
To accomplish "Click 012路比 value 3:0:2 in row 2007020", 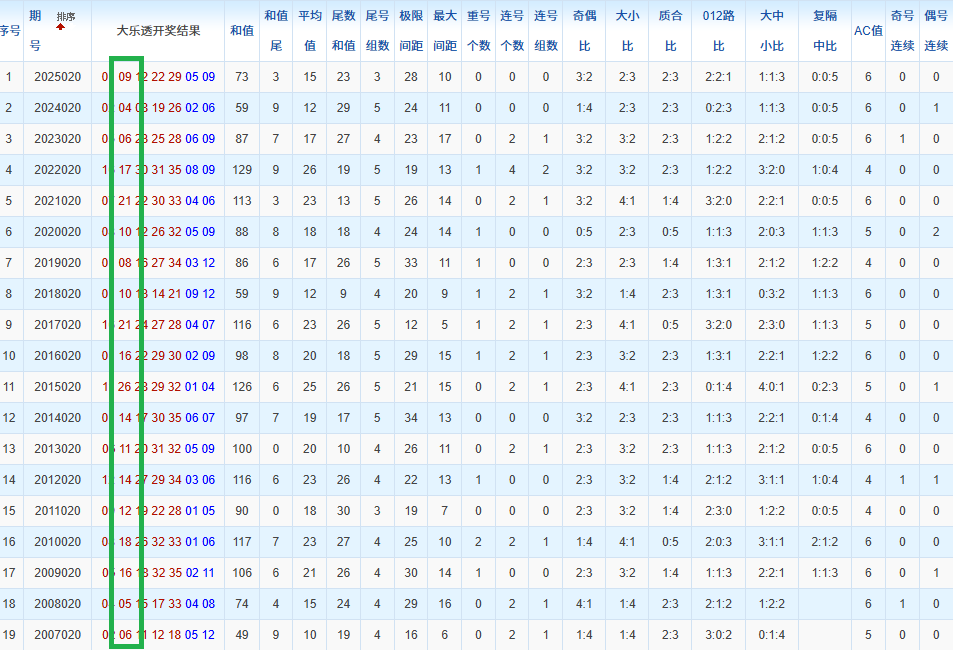I will coord(718,635).
